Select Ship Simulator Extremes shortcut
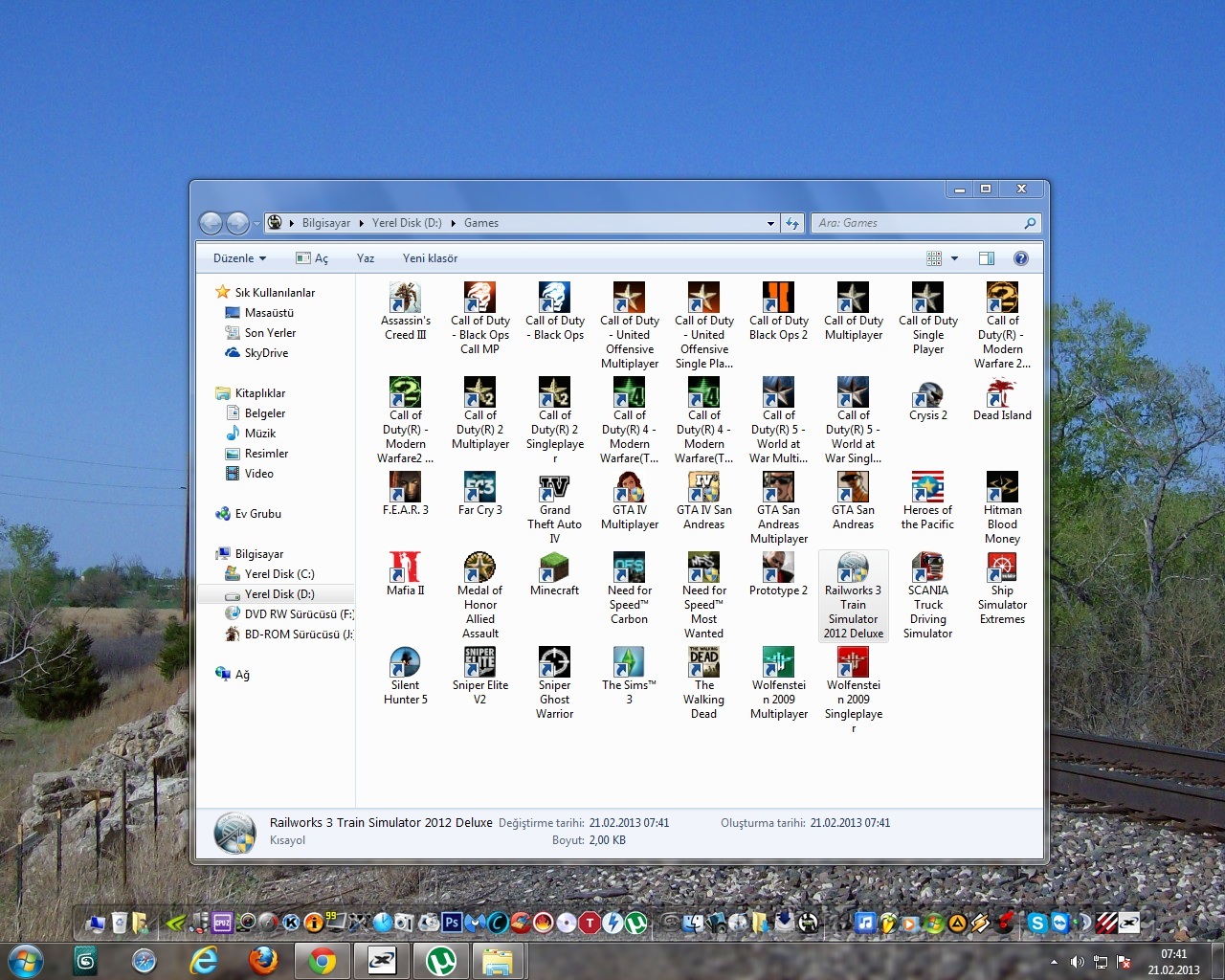The height and width of the screenshot is (980, 1225). pos(1002,589)
